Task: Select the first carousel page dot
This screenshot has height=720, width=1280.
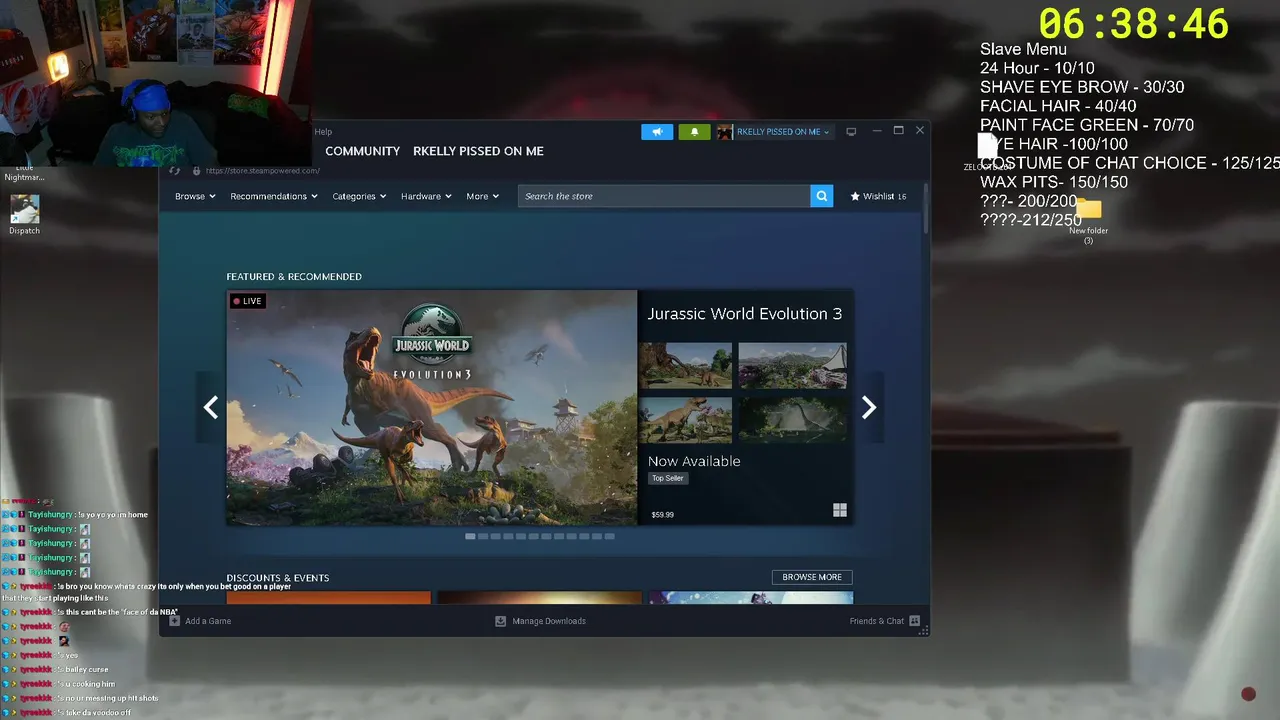Action: pos(470,536)
